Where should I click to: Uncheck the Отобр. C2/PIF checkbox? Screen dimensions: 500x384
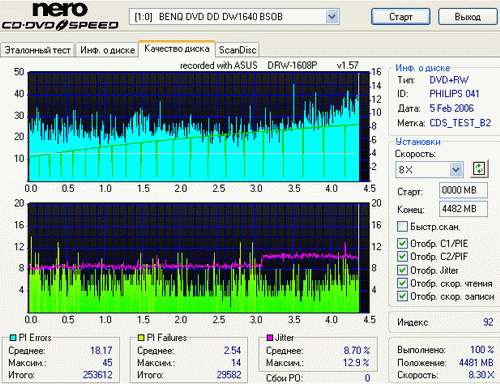[402, 256]
